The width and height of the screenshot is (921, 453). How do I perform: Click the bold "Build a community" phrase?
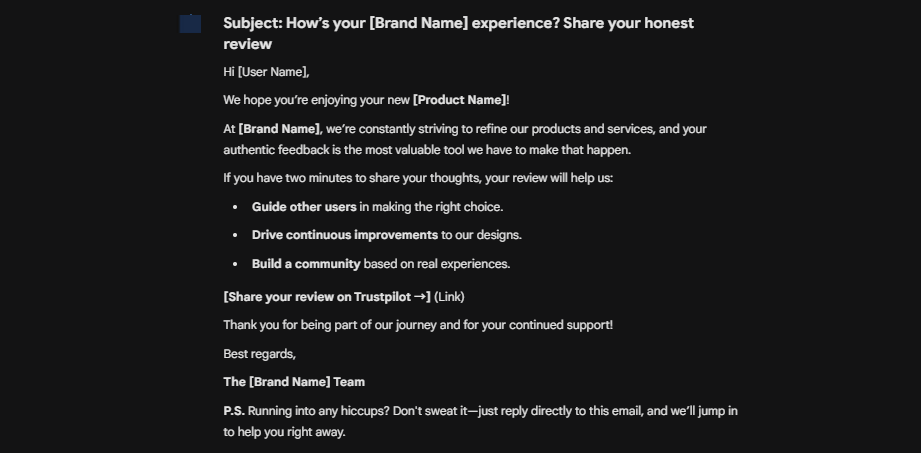point(306,264)
